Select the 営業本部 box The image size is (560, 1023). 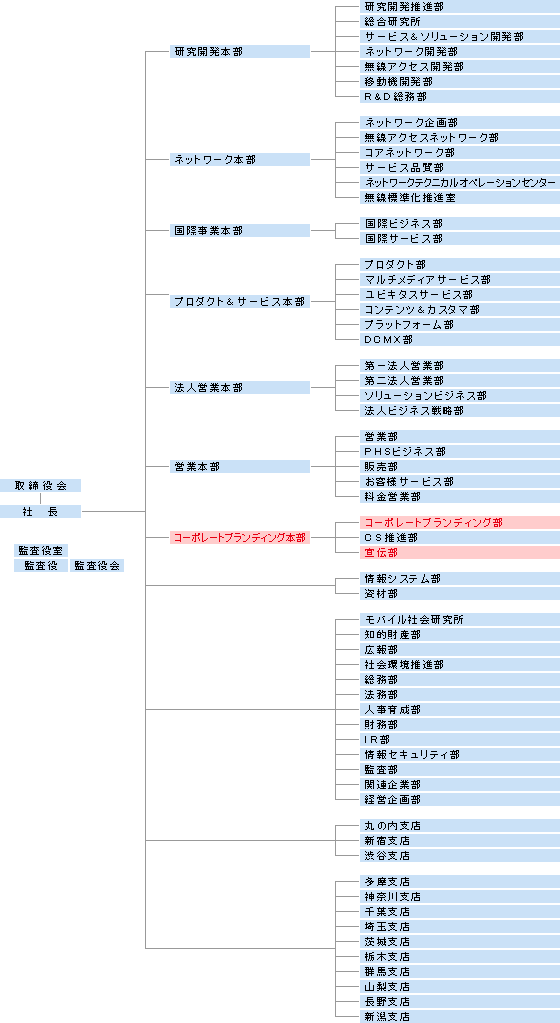tap(240, 467)
